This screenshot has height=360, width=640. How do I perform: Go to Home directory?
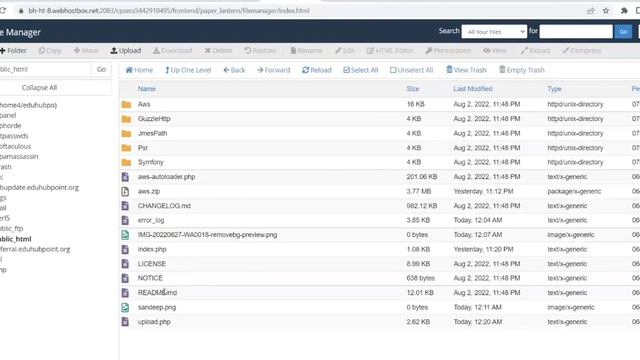coord(139,70)
